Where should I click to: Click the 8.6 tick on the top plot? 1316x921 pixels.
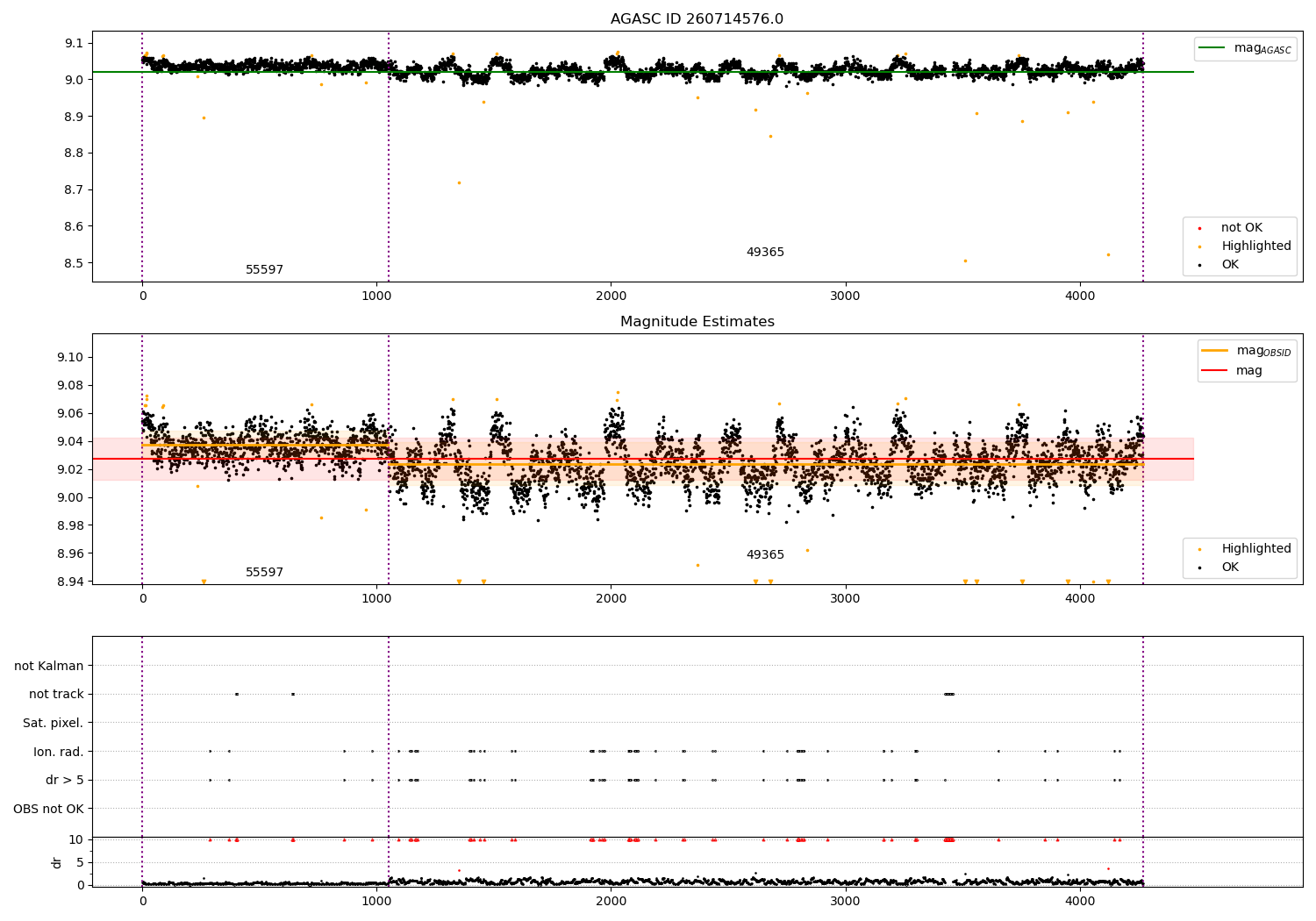74,227
